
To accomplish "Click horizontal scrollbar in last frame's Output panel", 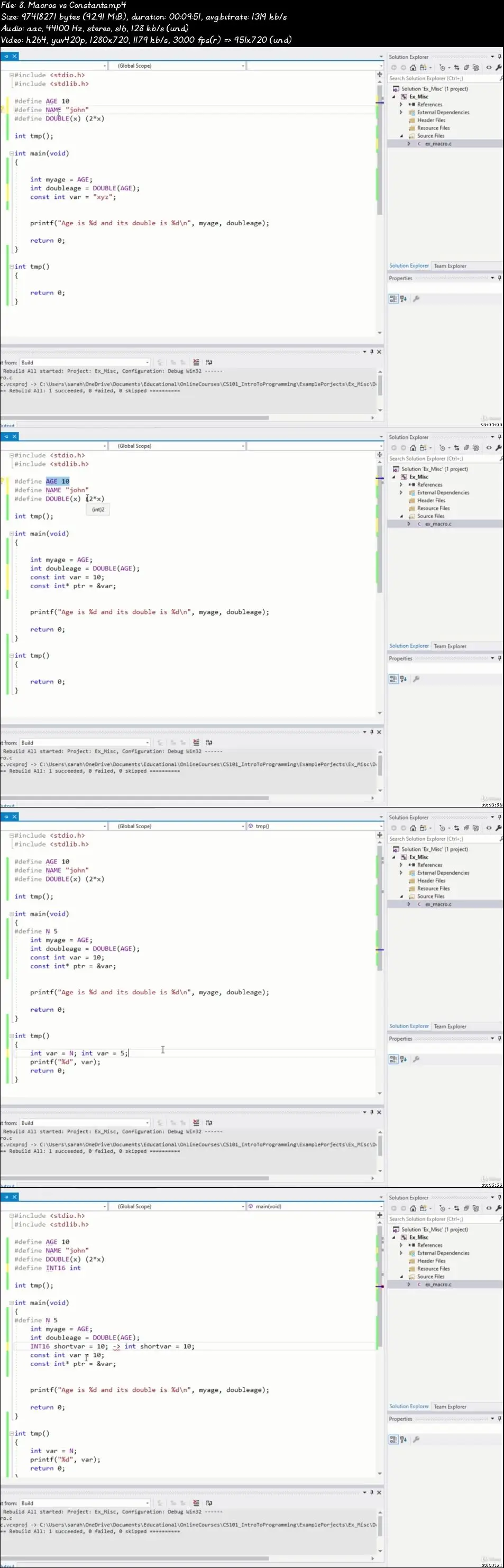I will (x=134, y=1558).
